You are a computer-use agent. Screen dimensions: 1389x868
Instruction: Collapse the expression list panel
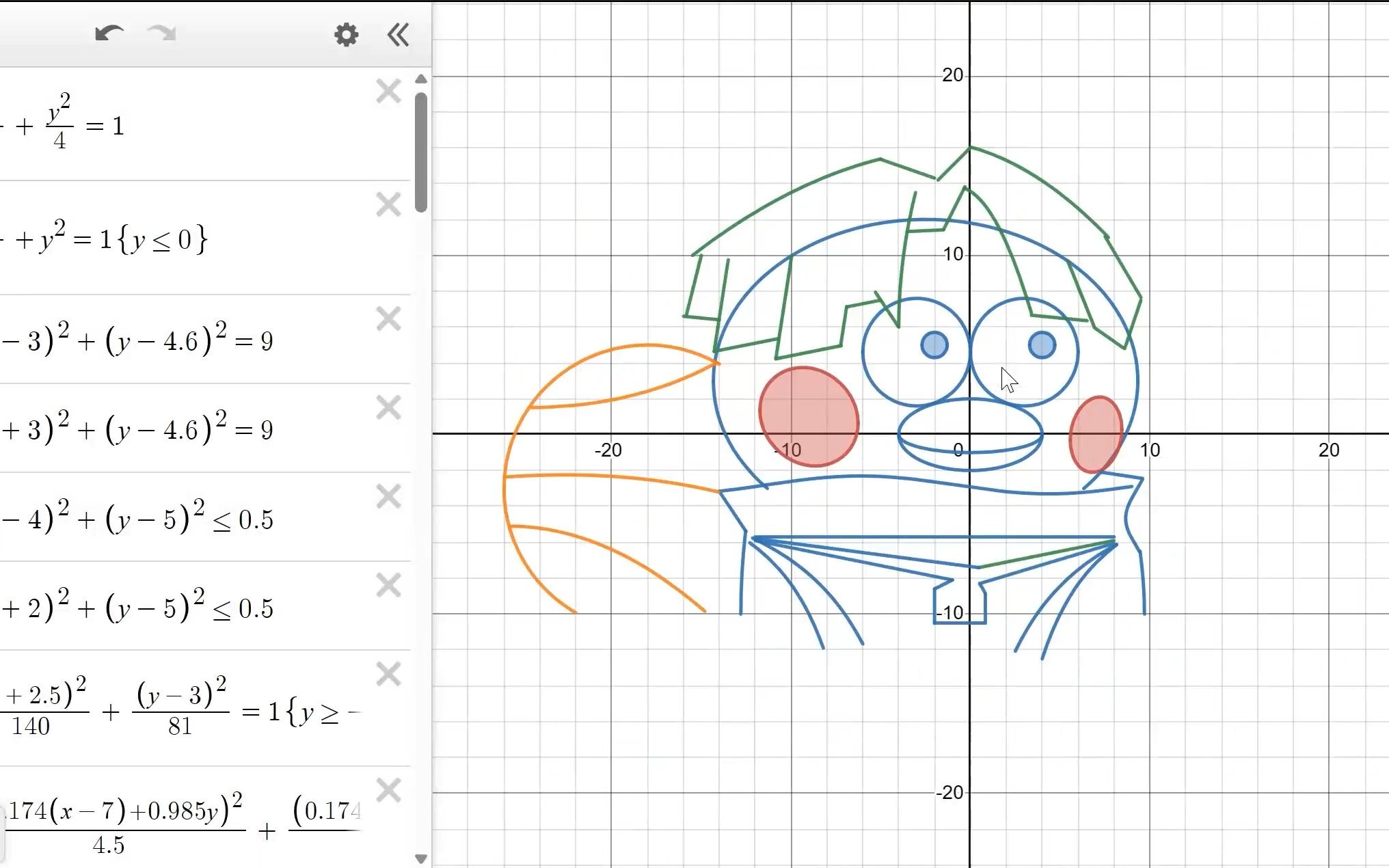click(398, 34)
